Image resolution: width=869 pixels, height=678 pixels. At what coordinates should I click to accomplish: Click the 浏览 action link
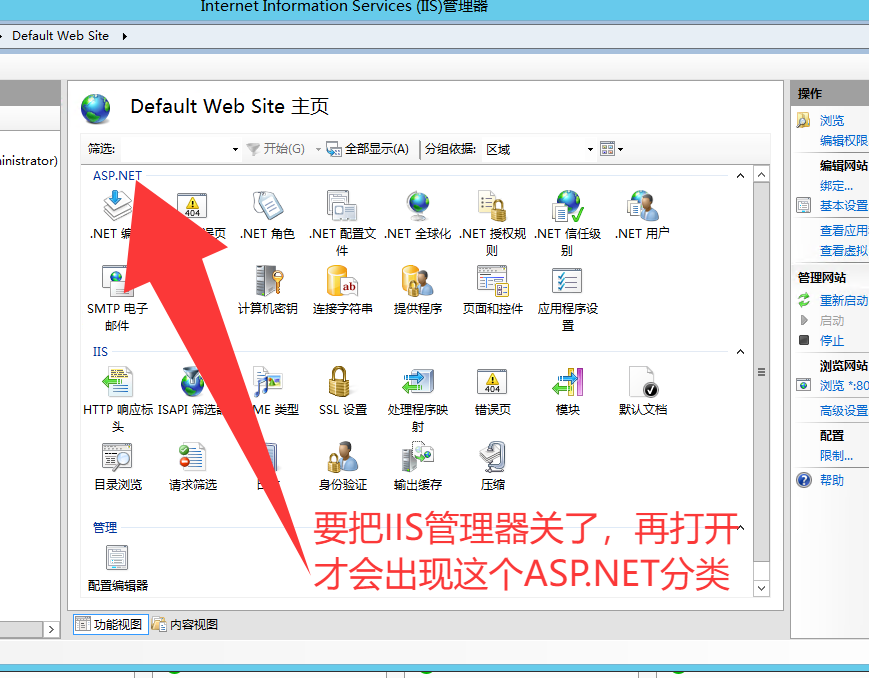coord(832,120)
